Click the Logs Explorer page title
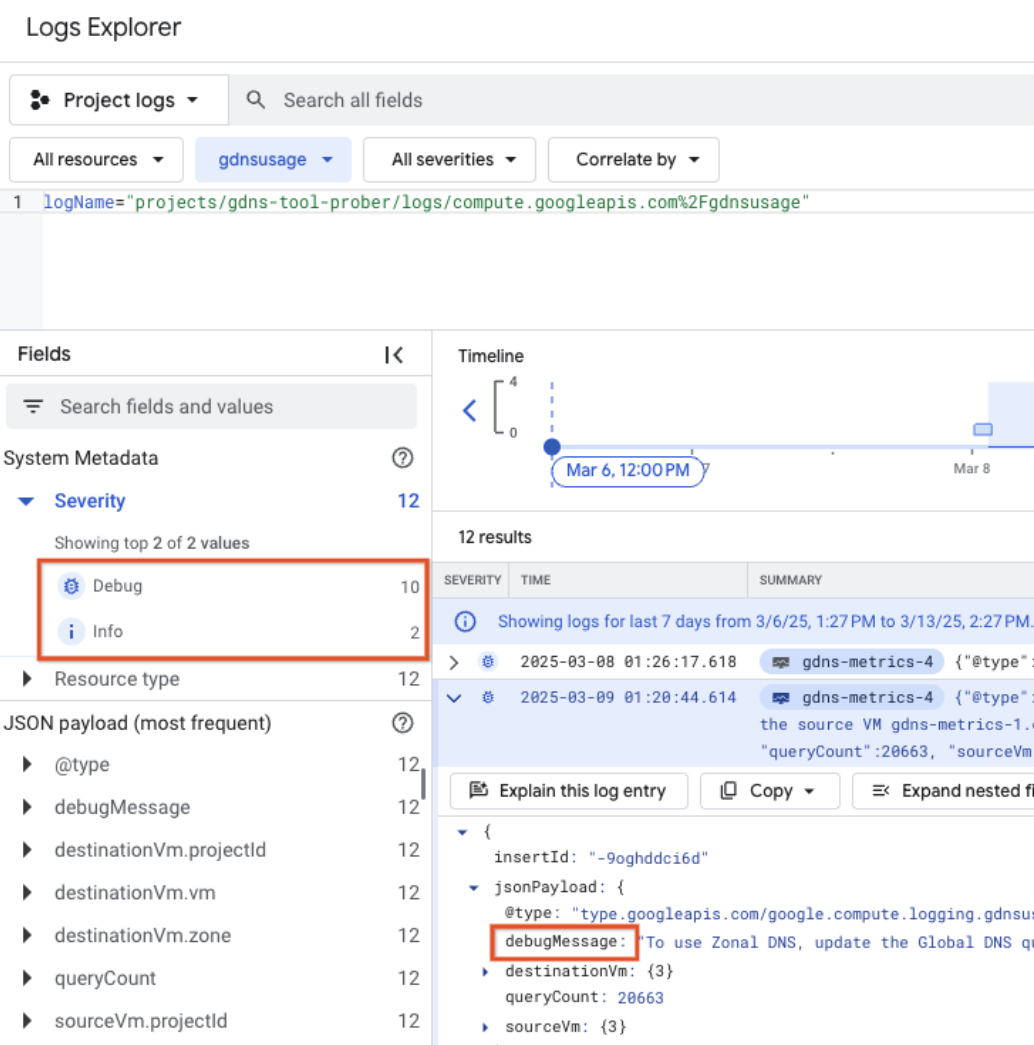 [x=103, y=27]
